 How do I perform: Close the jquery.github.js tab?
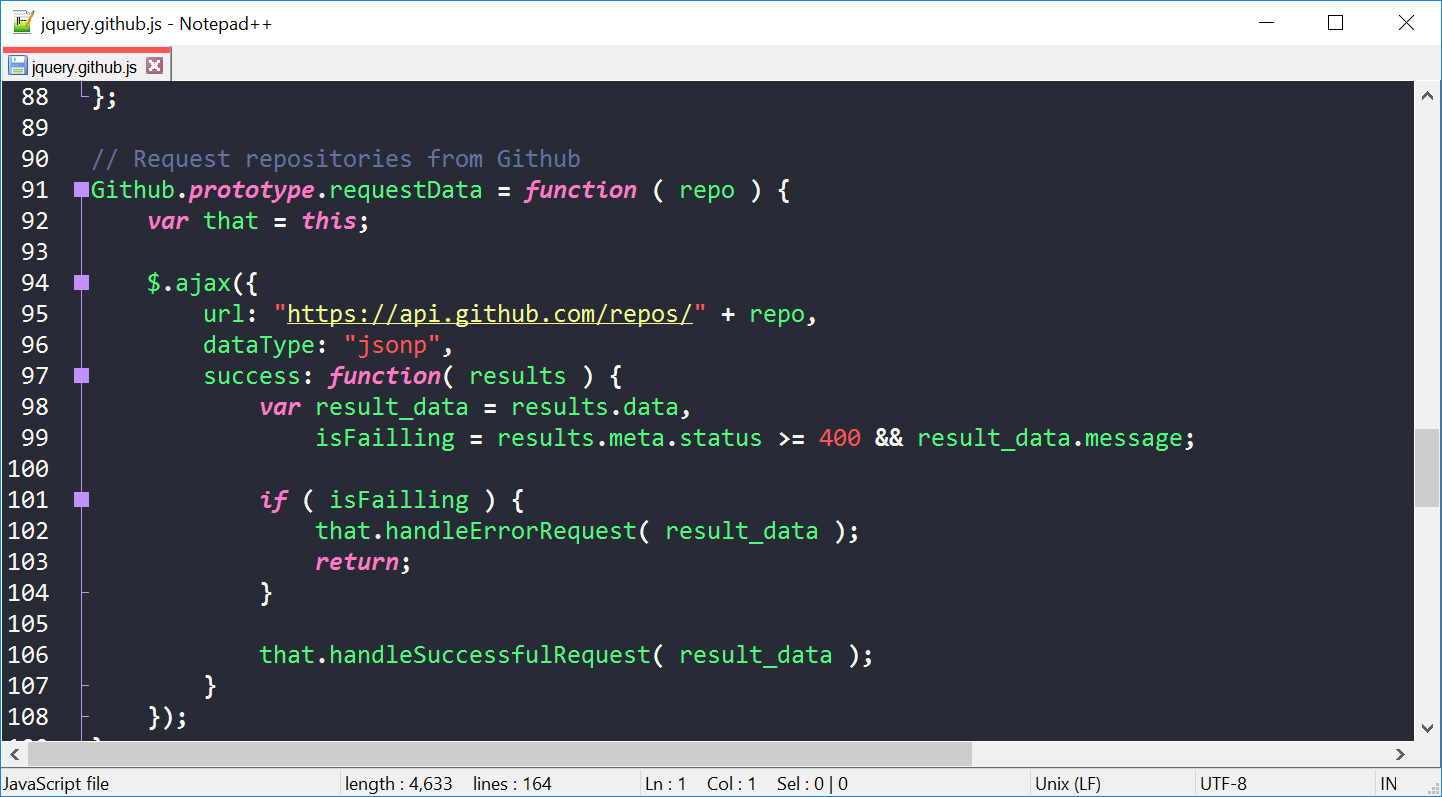coord(155,65)
